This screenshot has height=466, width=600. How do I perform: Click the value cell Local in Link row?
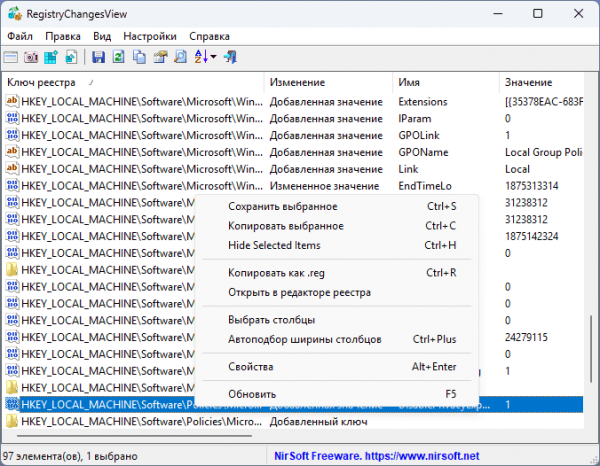tap(517, 169)
